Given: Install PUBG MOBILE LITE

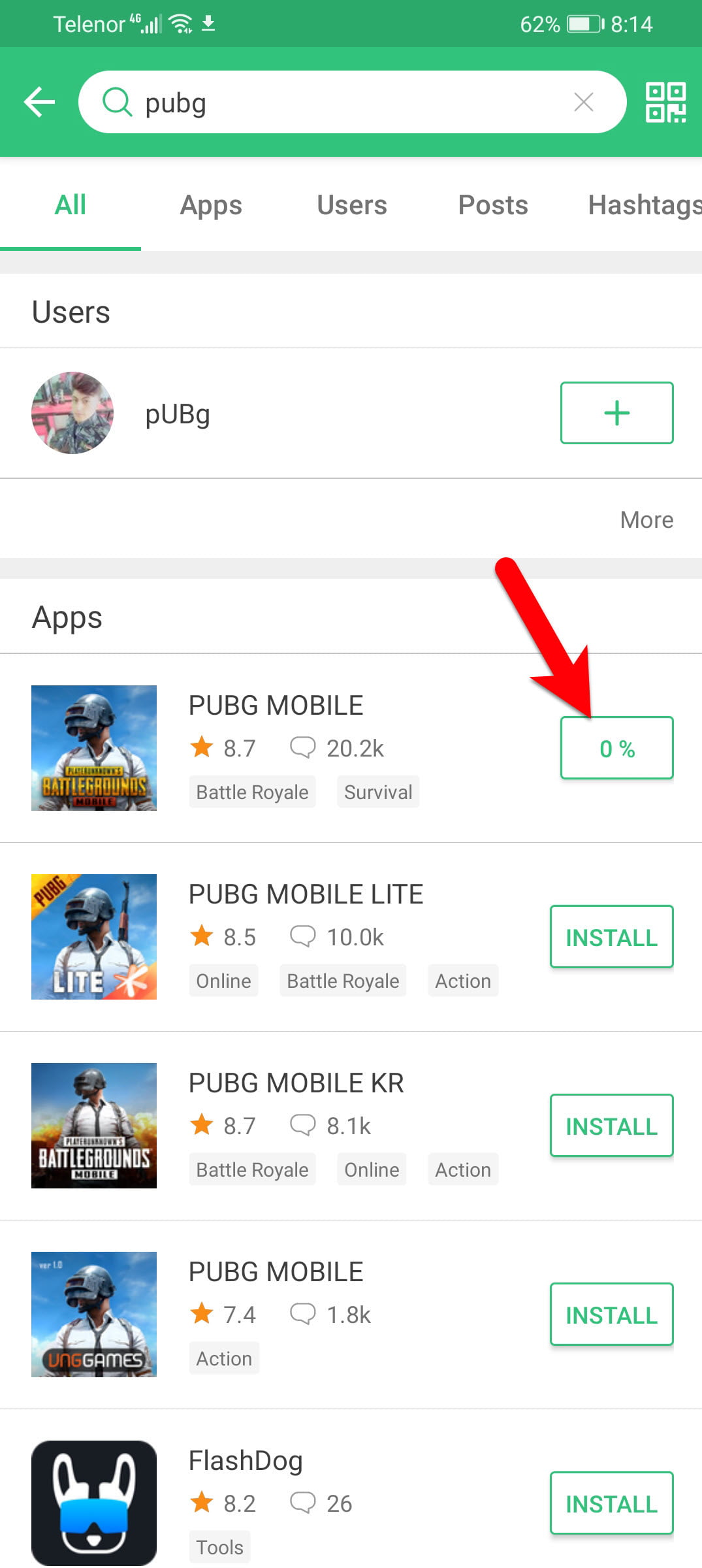Looking at the screenshot, I should tap(611, 937).
